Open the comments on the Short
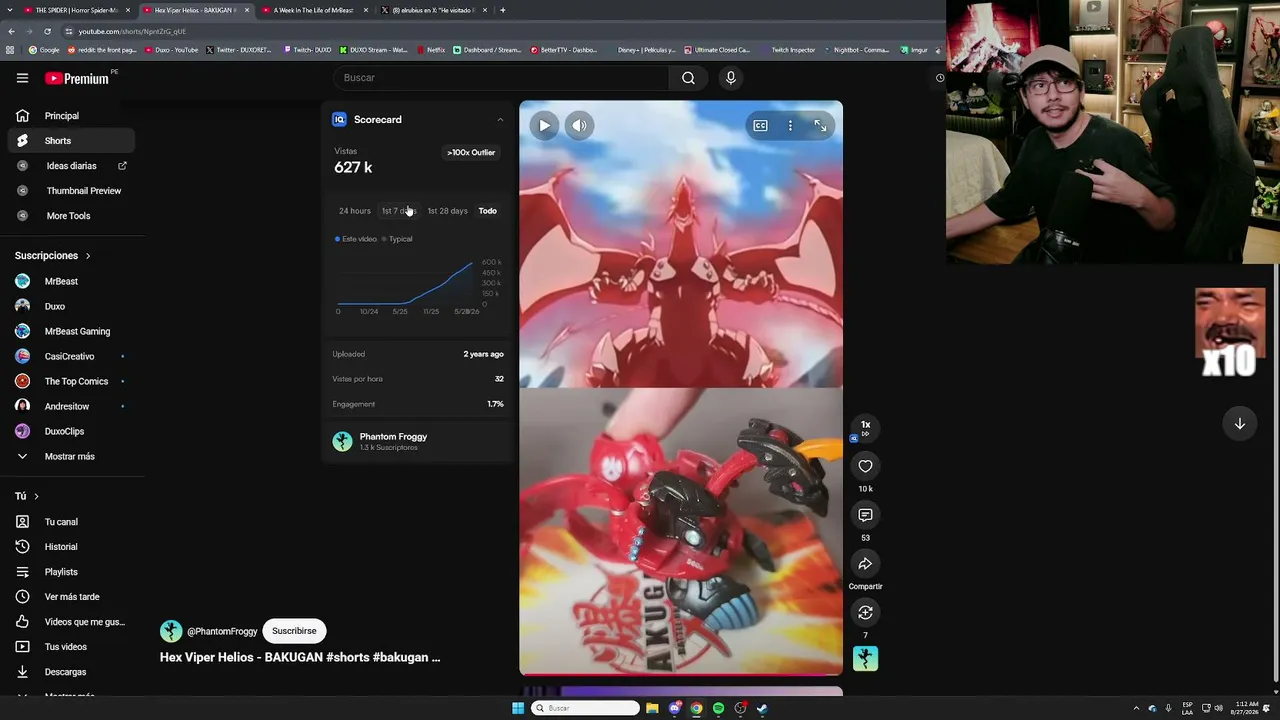The width and height of the screenshot is (1280, 720). 866,515
